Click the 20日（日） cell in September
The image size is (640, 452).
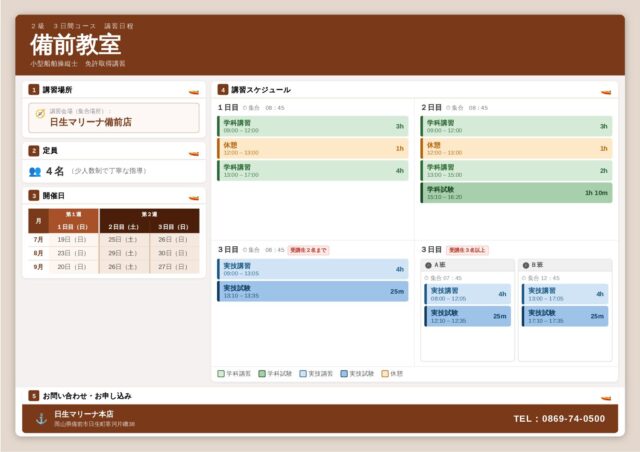(72, 267)
